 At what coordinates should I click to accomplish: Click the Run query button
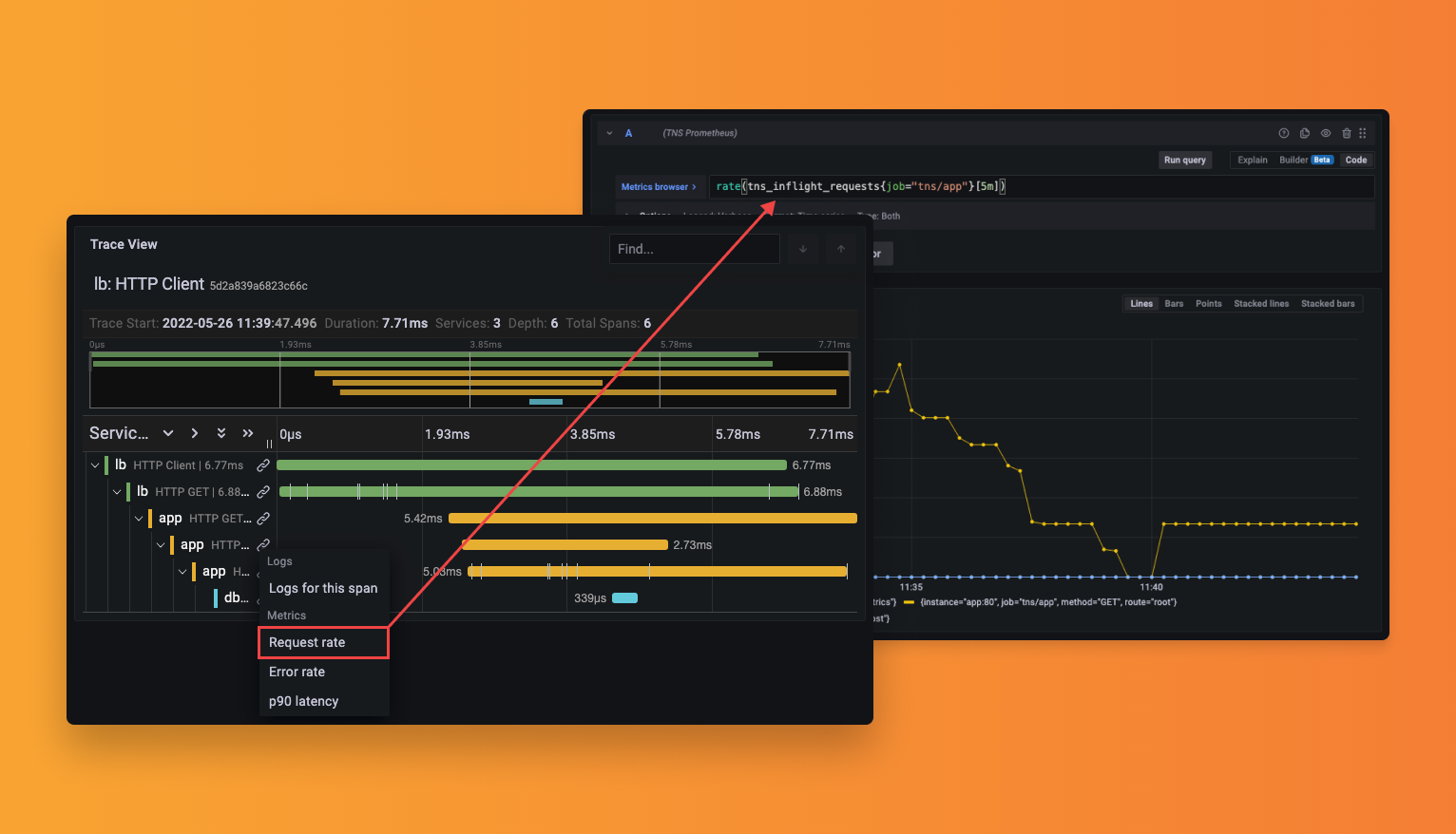pos(1184,160)
